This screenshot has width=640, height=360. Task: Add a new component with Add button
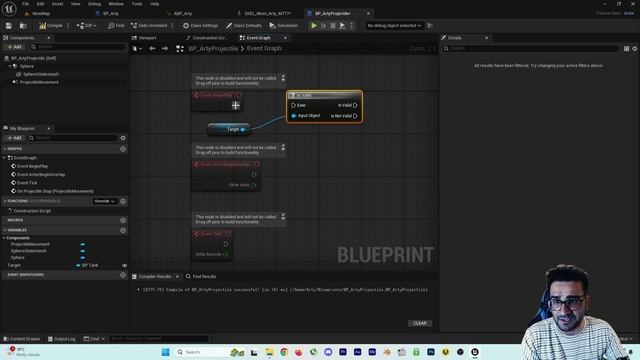pyautogui.click(x=14, y=47)
